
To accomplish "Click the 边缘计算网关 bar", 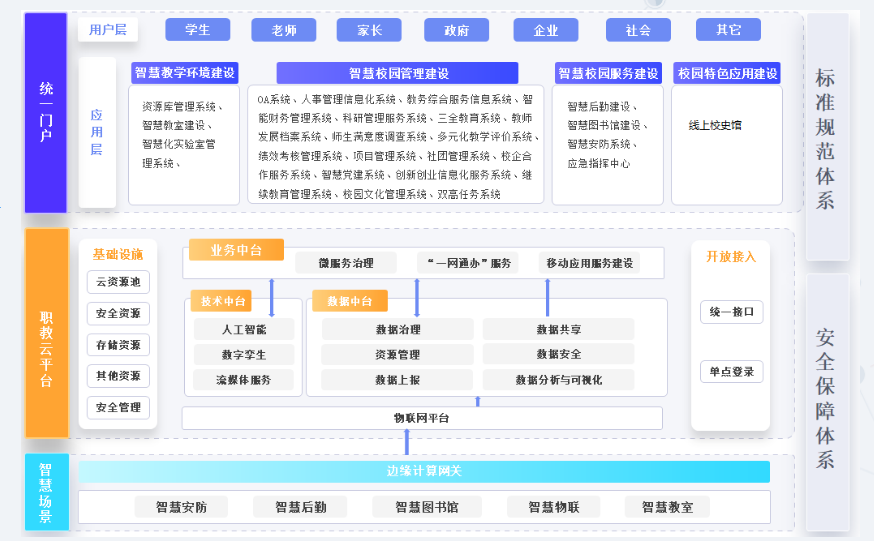I will coord(424,471).
